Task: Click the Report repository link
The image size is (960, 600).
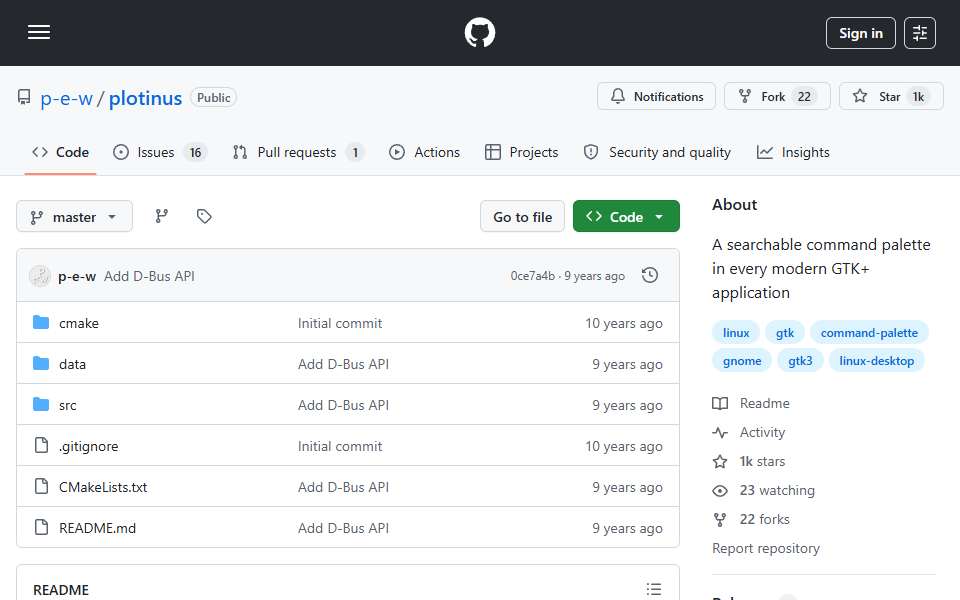Action: [766, 549]
